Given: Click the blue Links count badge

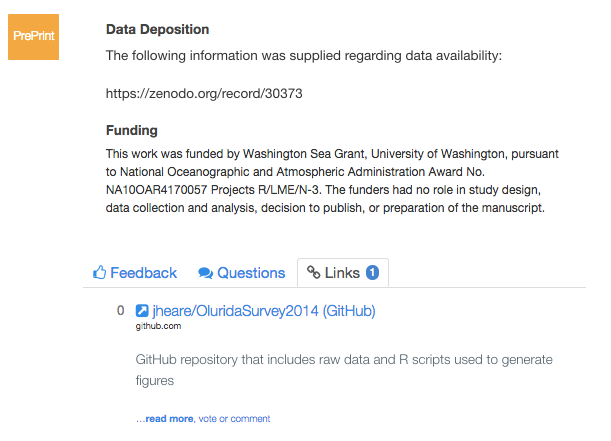Looking at the screenshot, I should 372,272.
